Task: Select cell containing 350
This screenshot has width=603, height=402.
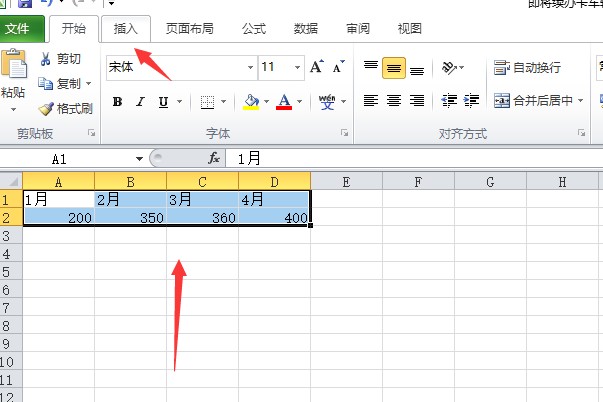Action: (130, 217)
